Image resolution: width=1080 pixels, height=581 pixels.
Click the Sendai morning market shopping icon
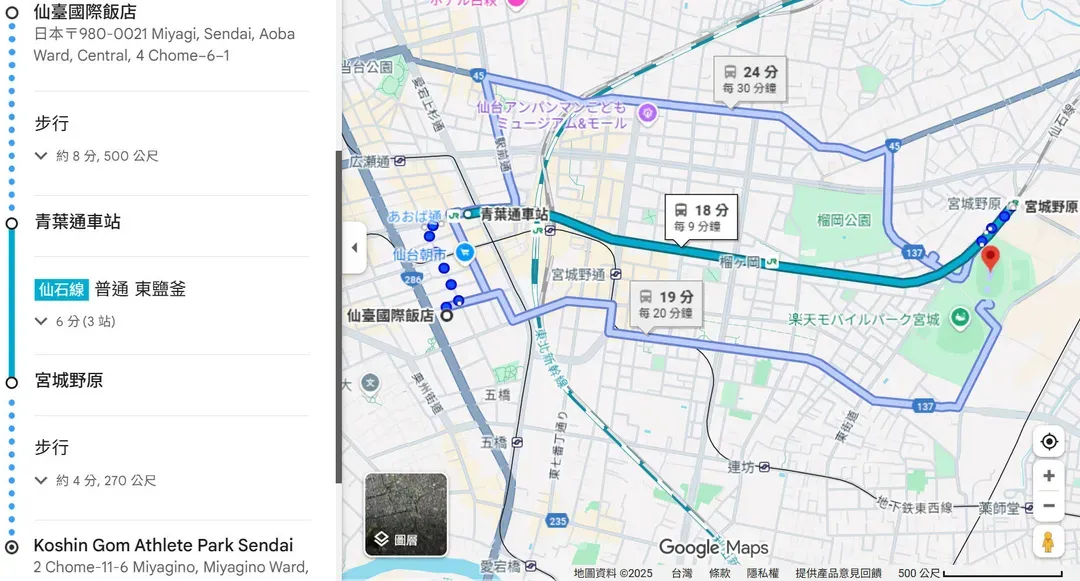coord(464,254)
